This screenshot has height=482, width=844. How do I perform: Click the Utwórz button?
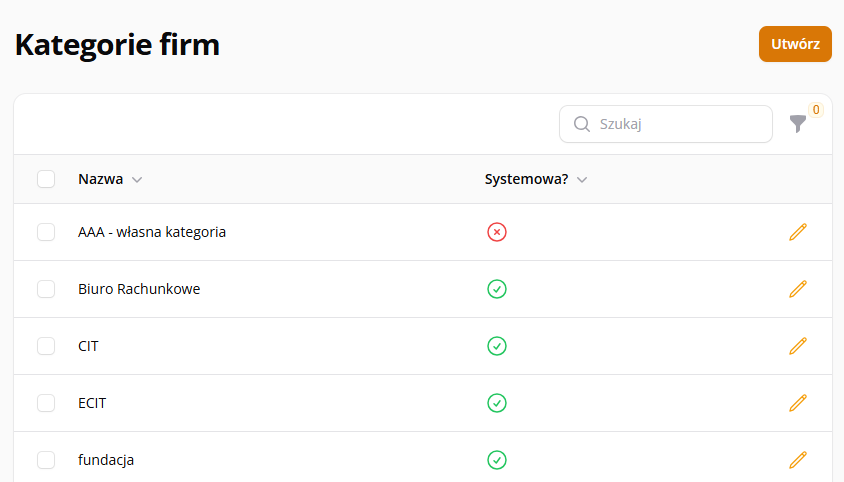point(795,44)
